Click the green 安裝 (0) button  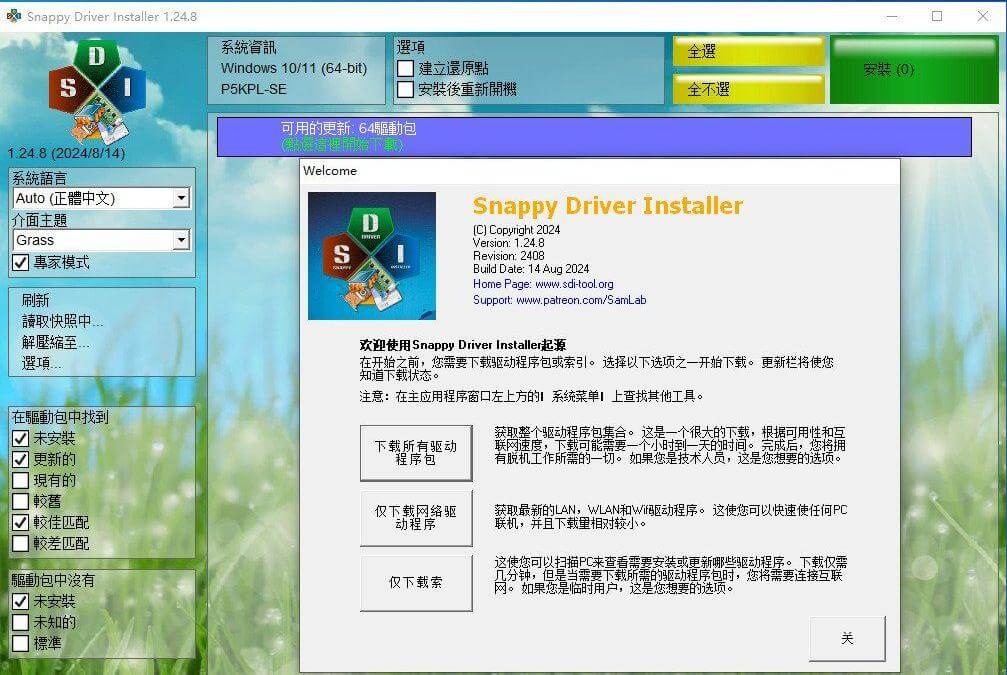pyautogui.click(x=914, y=69)
